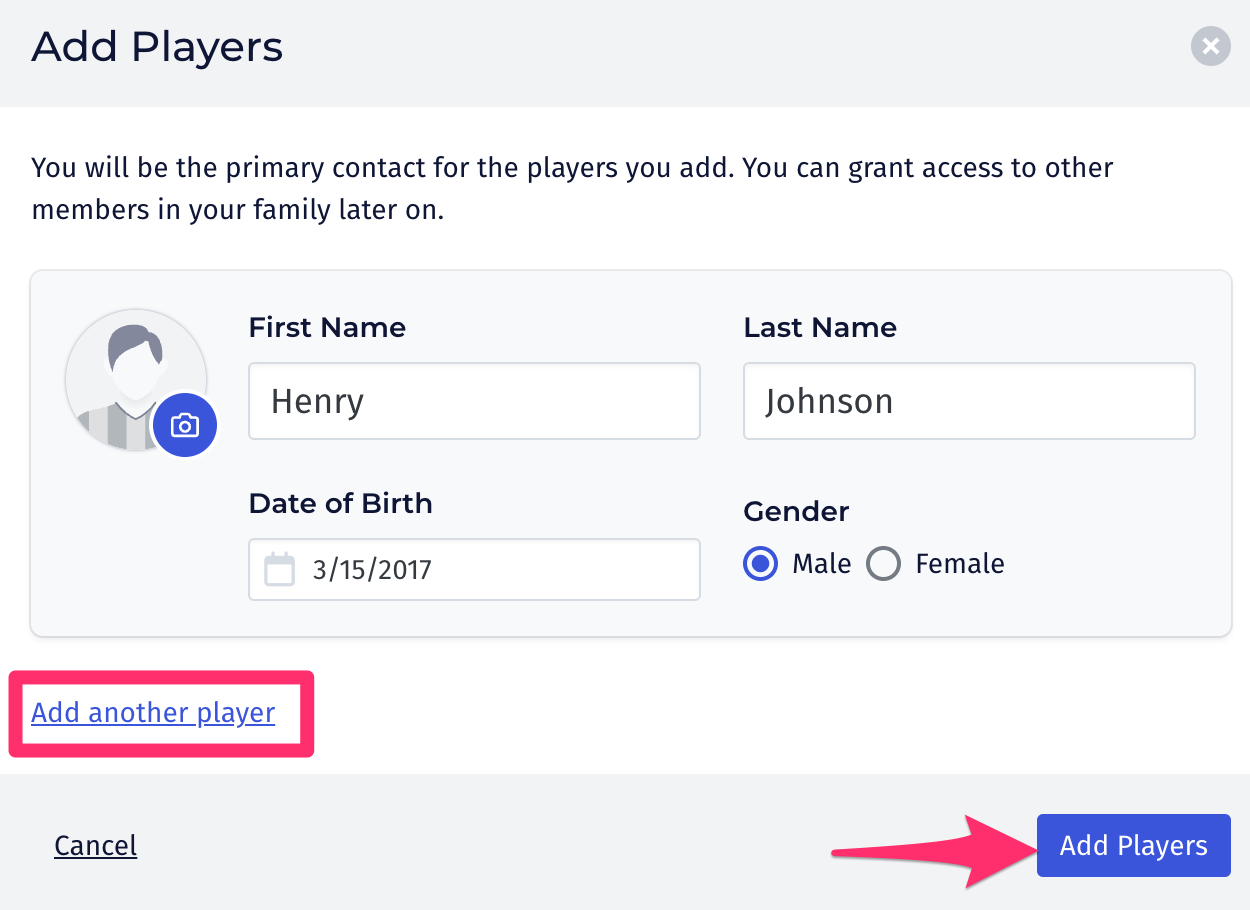Focus the Last Name field containing Johnson
Viewport: 1250px width, 910px height.
coord(969,401)
